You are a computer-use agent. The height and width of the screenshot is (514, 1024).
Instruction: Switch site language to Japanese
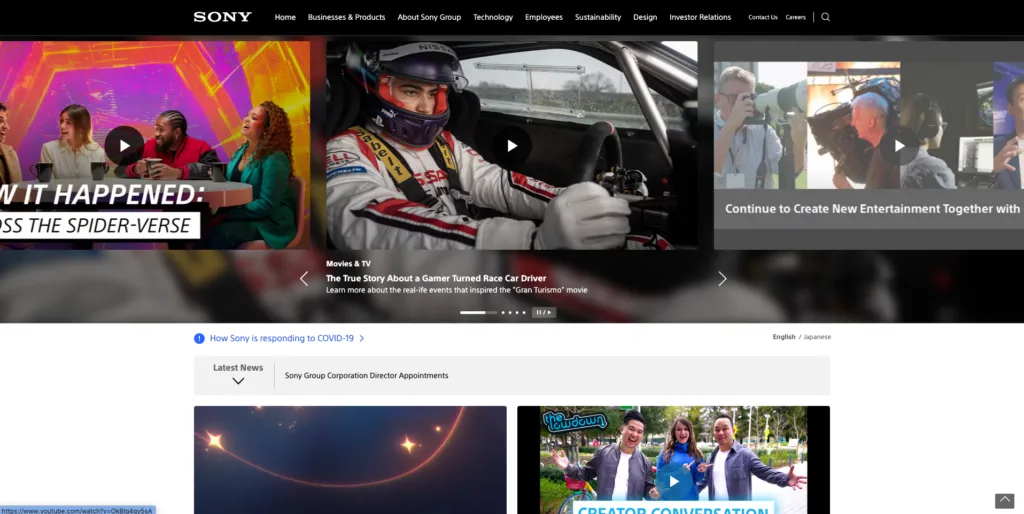point(817,337)
